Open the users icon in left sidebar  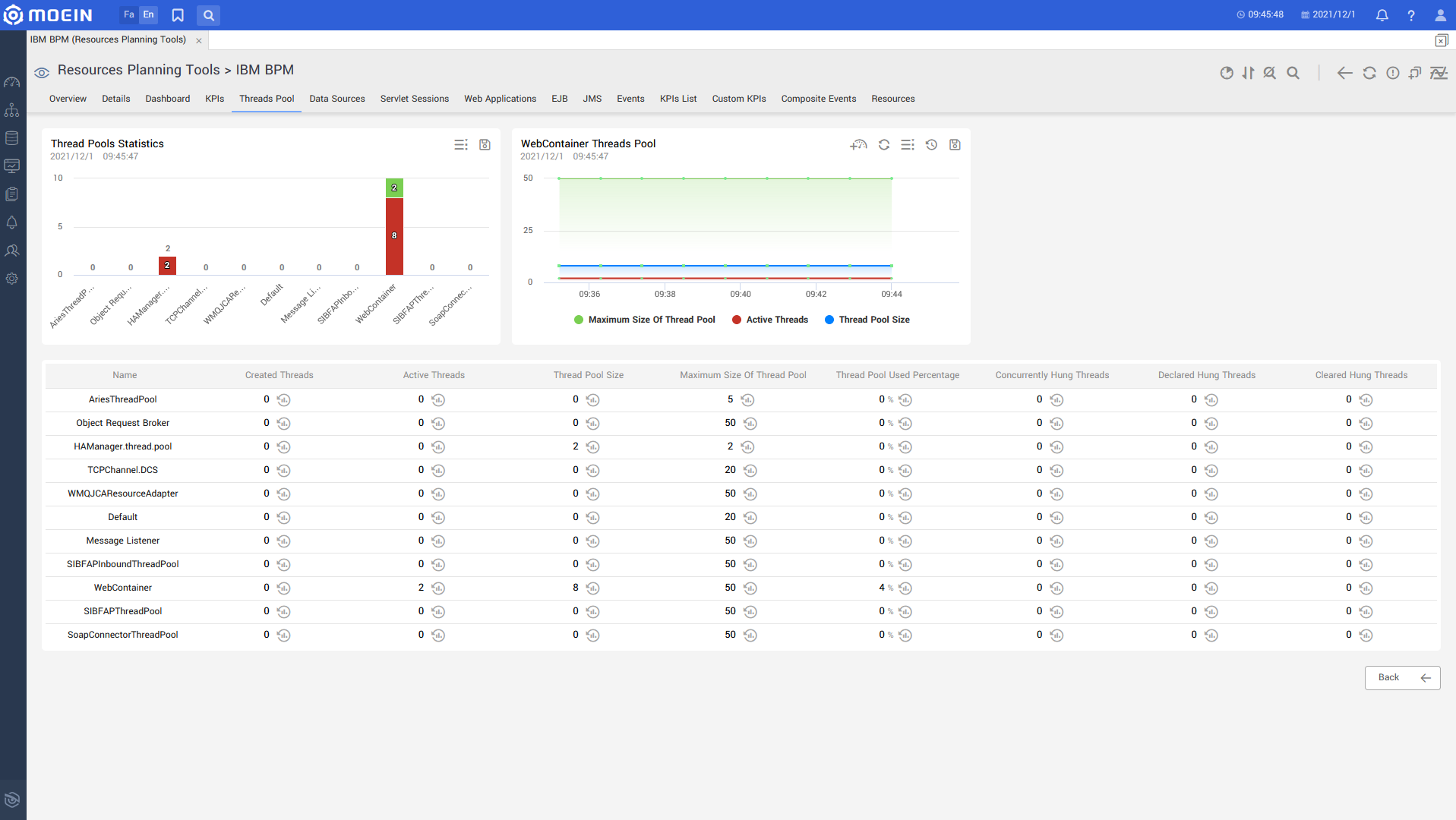click(x=12, y=251)
